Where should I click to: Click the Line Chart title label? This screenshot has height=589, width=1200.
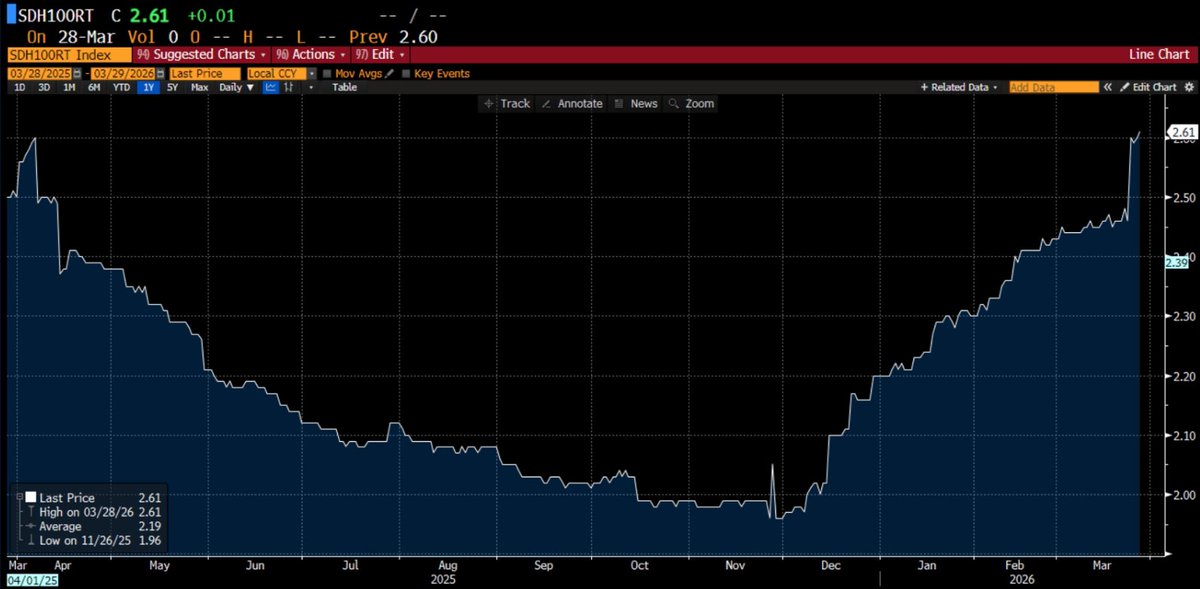(1158, 54)
